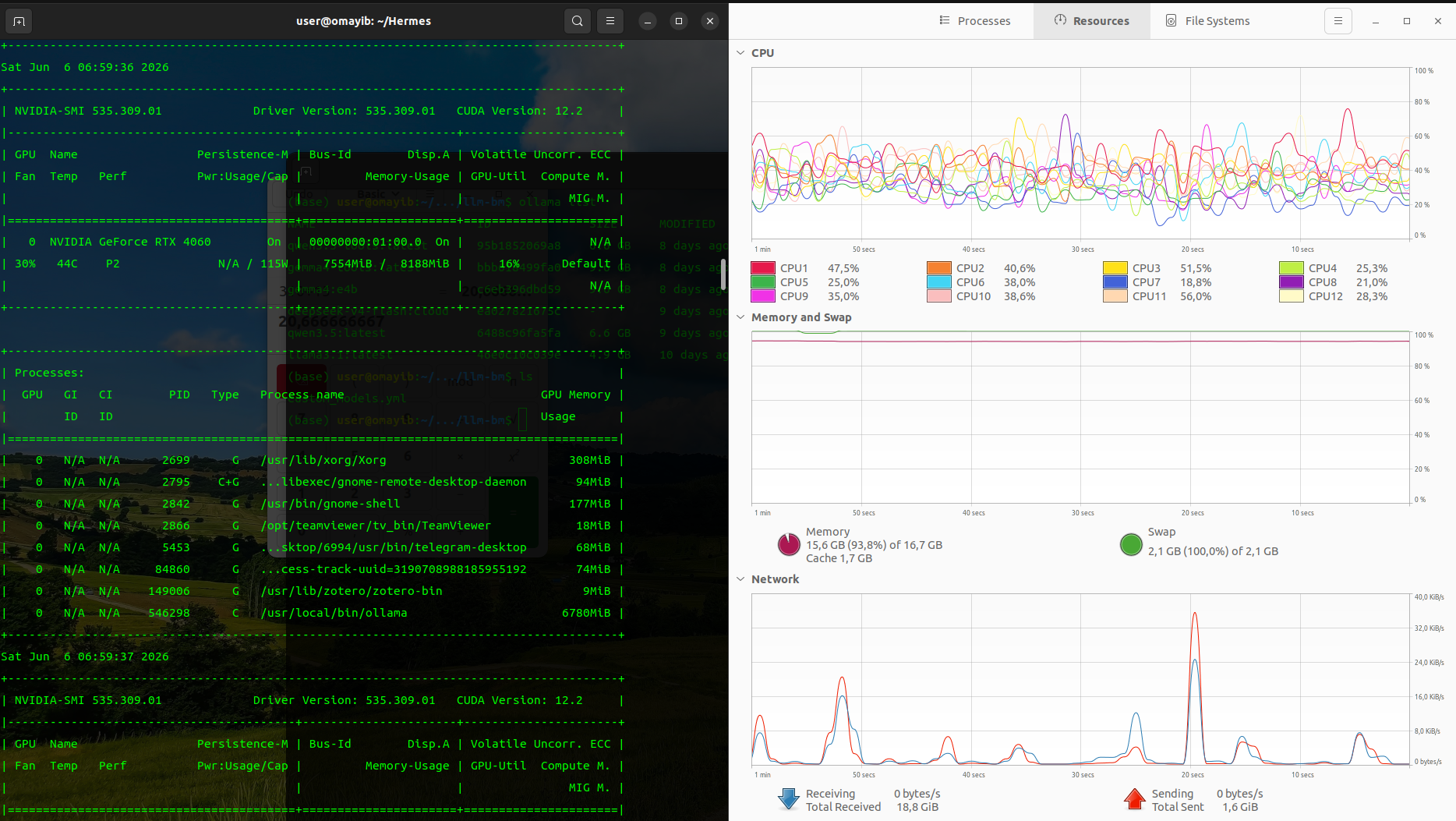Screen dimensions: 1456x821
Task: Open System Monitor hamburger menu
Action: pos(1338,21)
